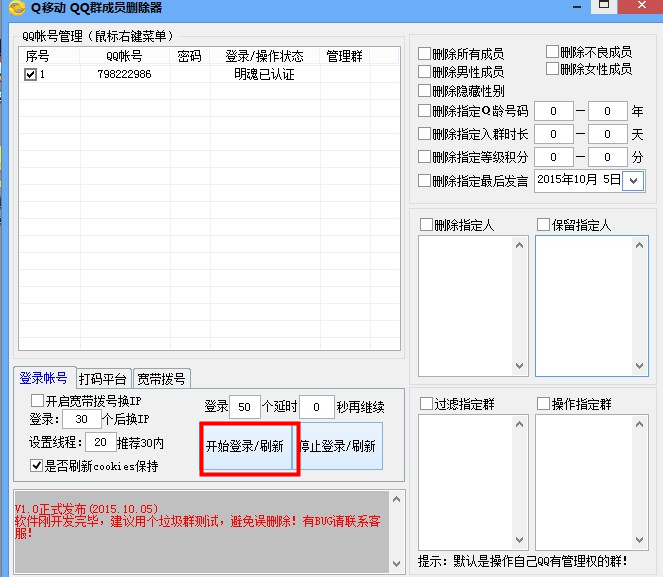Focus Q龄 minimum year field
Image resolution: width=663 pixels, height=577 pixels.
pos(553,111)
